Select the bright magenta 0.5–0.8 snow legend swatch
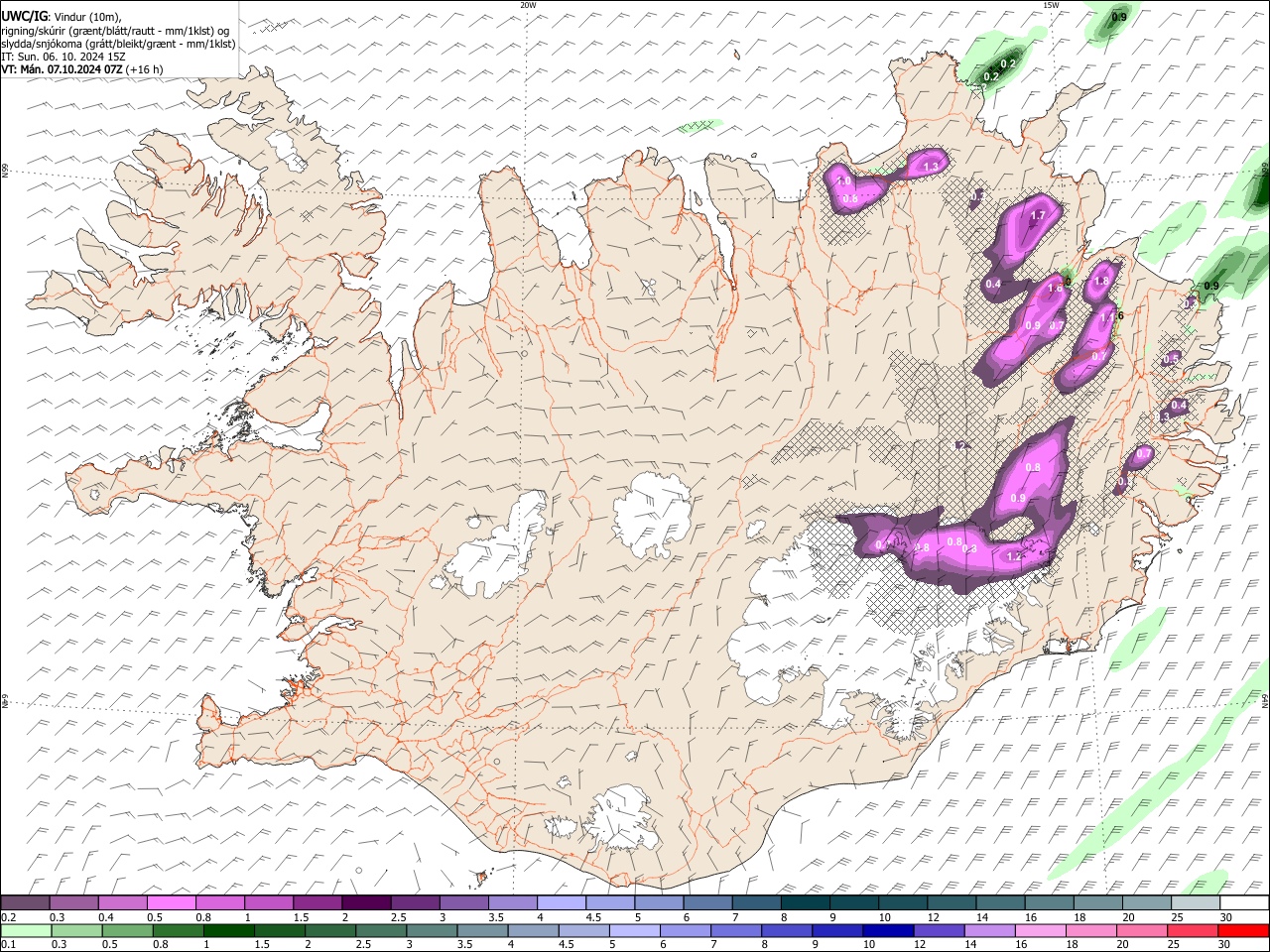This screenshot has width=1270, height=952. point(172,903)
